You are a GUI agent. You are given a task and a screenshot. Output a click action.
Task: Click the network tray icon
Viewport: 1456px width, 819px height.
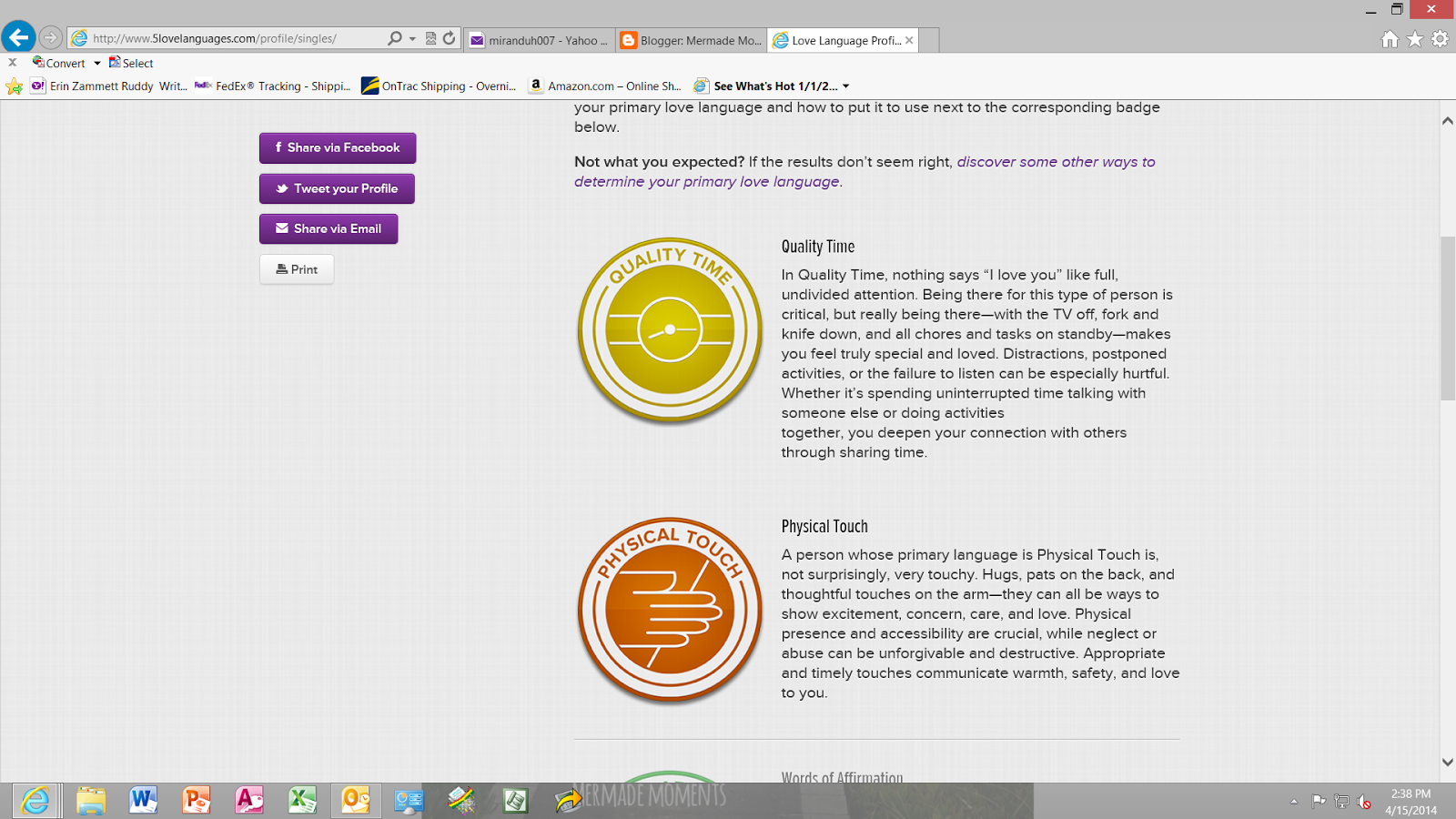(1341, 802)
